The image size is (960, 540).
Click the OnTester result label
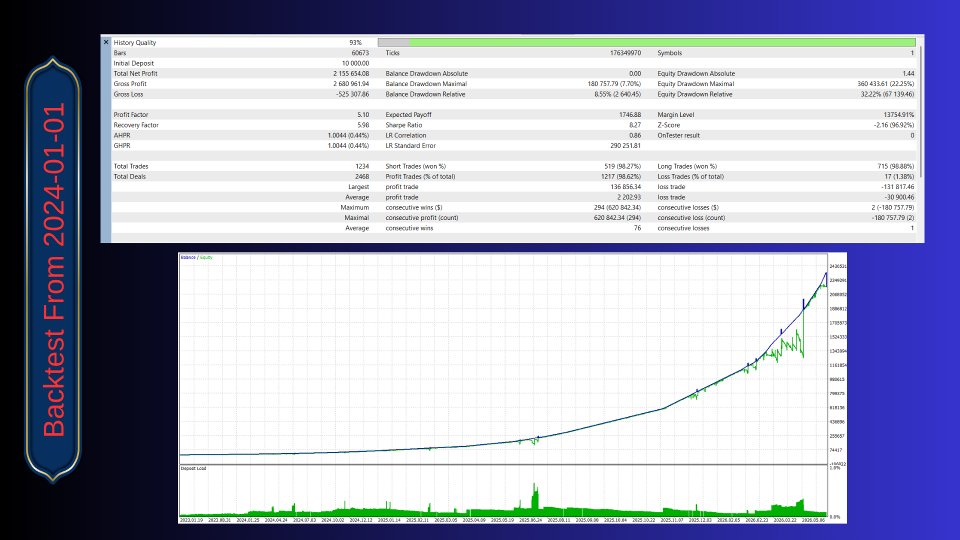click(x=678, y=135)
